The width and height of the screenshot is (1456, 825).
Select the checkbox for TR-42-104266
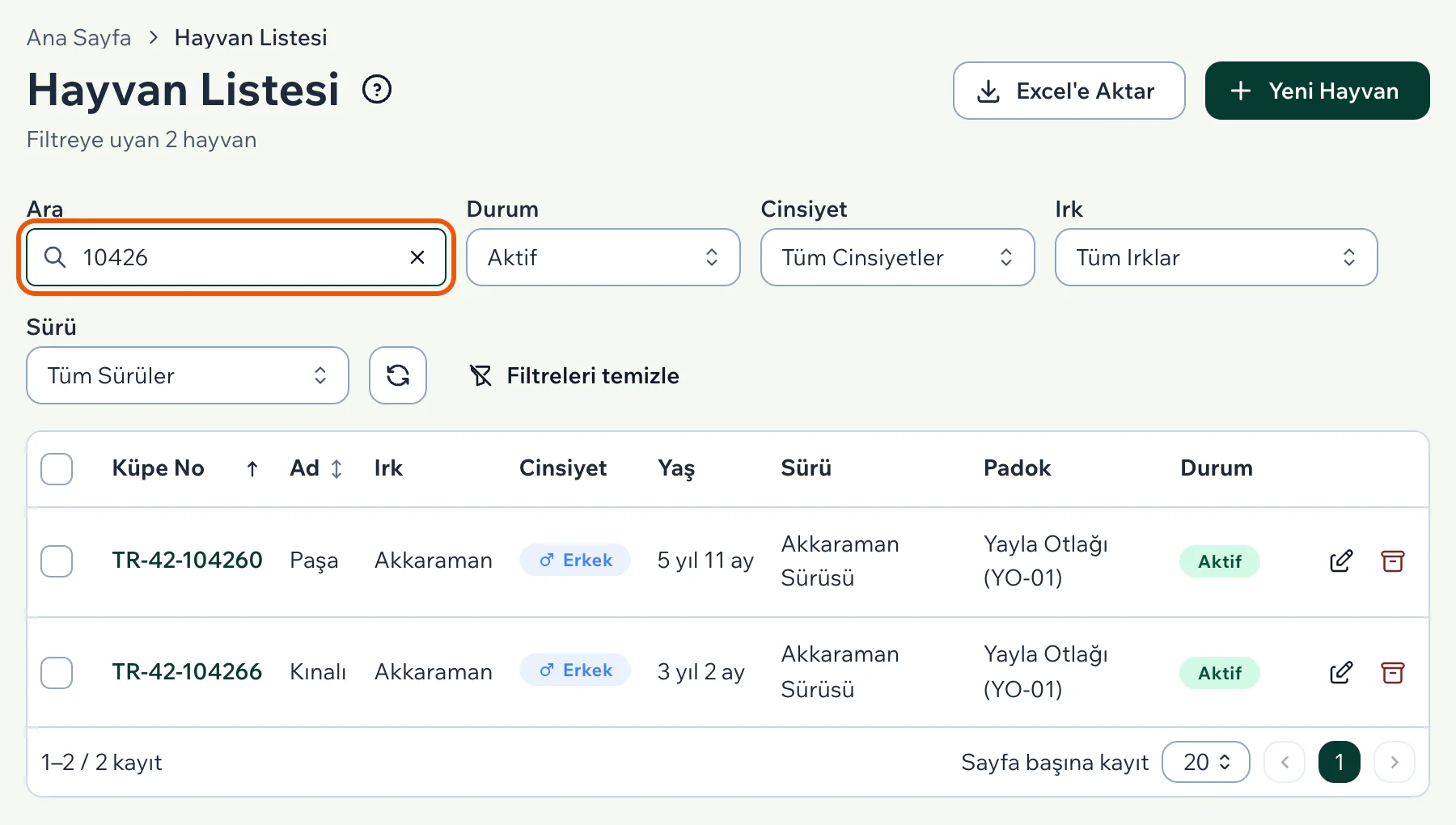tap(57, 672)
